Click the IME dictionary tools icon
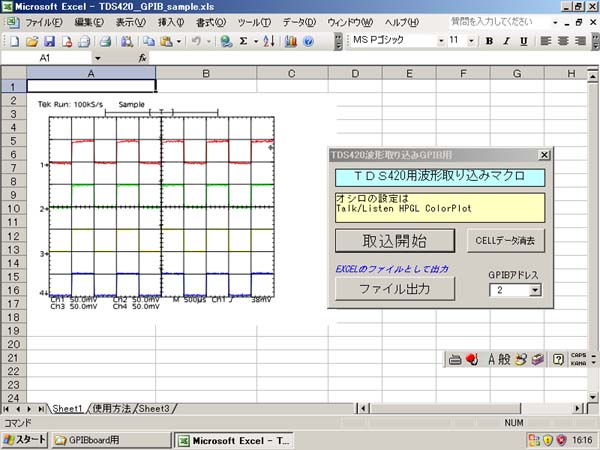 538,359
